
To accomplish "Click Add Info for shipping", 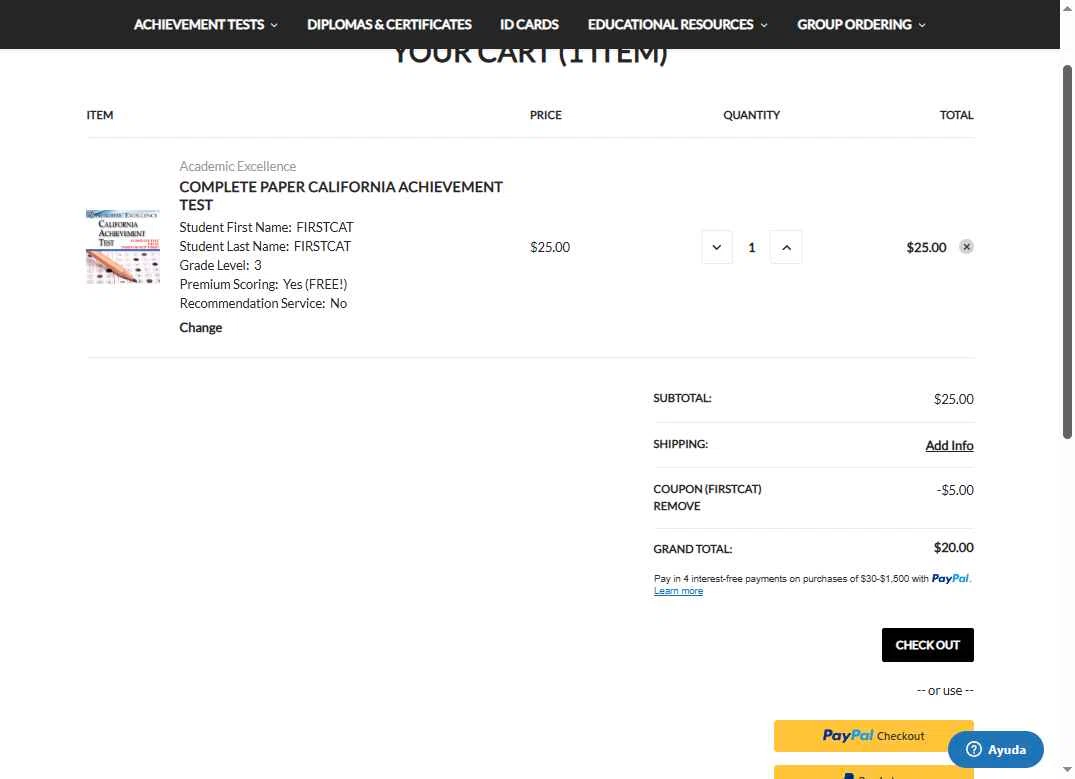I will [949, 445].
